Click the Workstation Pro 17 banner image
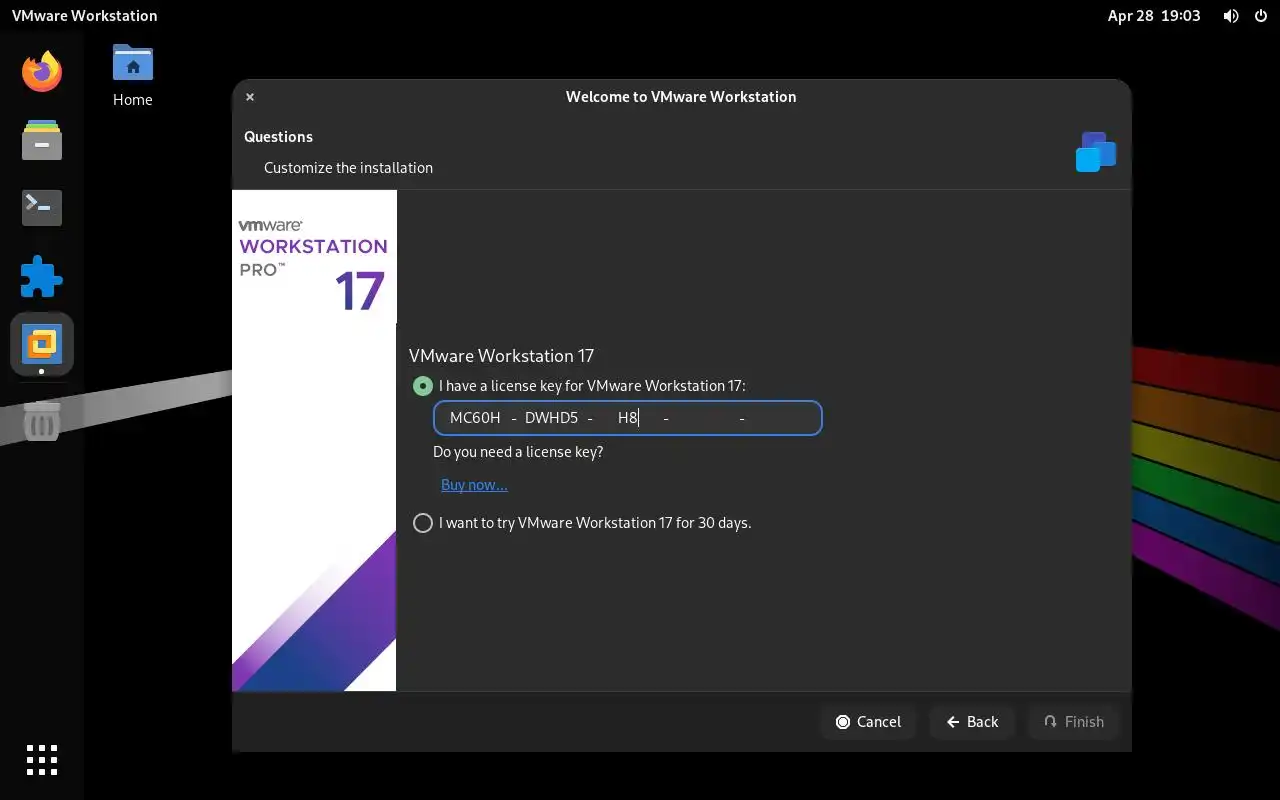1280x800 pixels. click(x=314, y=440)
